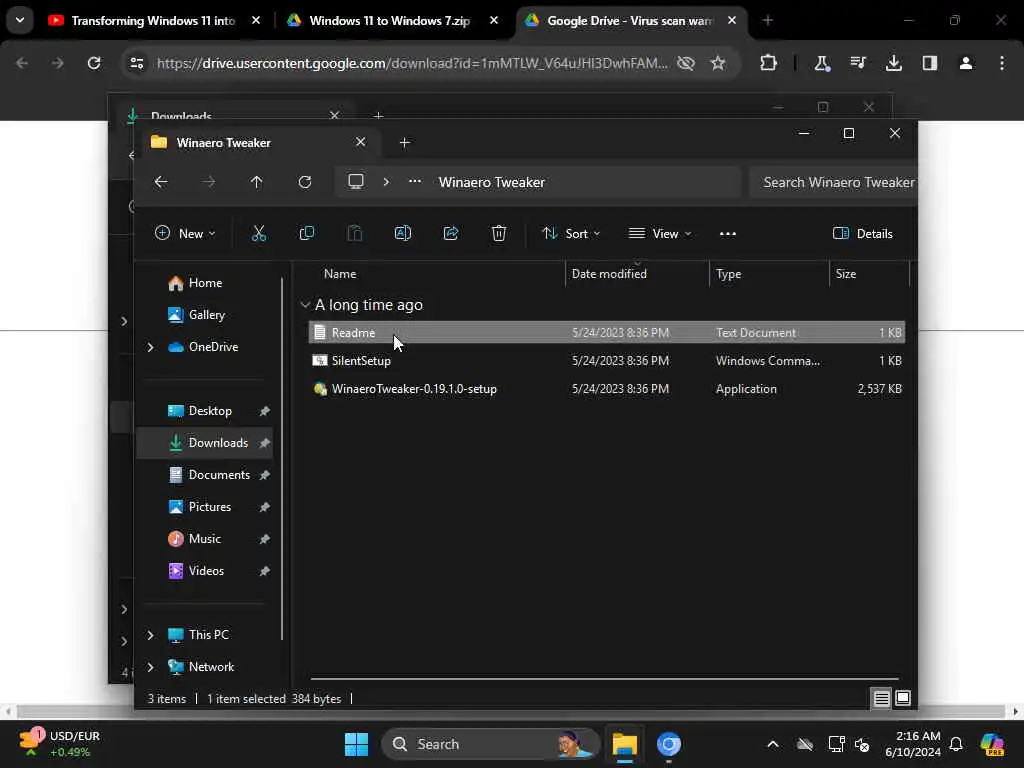The image size is (1024, 768).
Task: Select WinaeroTweaker-0.19.1.0-setup application
Action: click(x=607, y=389)
